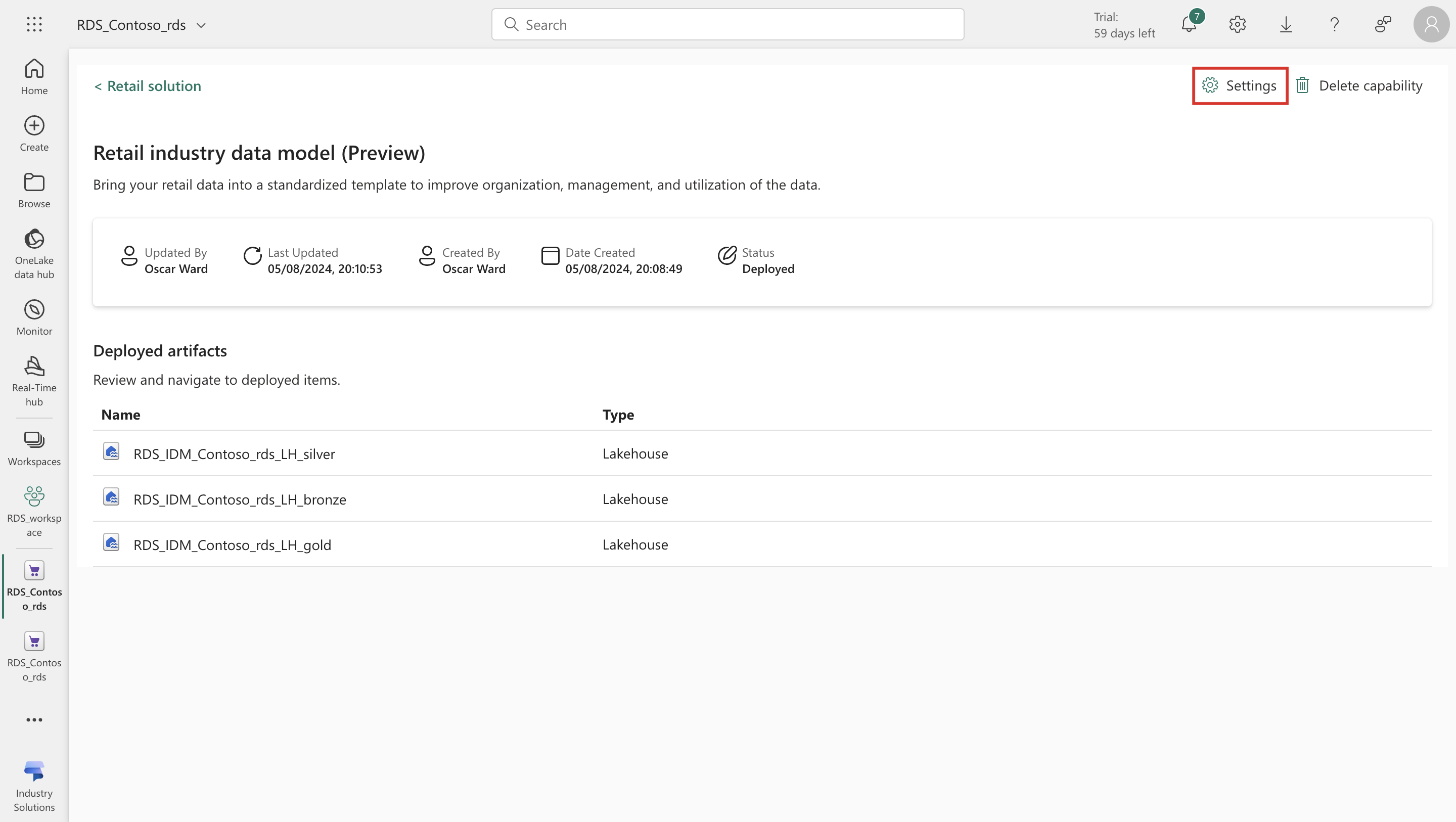Click the feedback people icon

click(x=1383, y=24)
